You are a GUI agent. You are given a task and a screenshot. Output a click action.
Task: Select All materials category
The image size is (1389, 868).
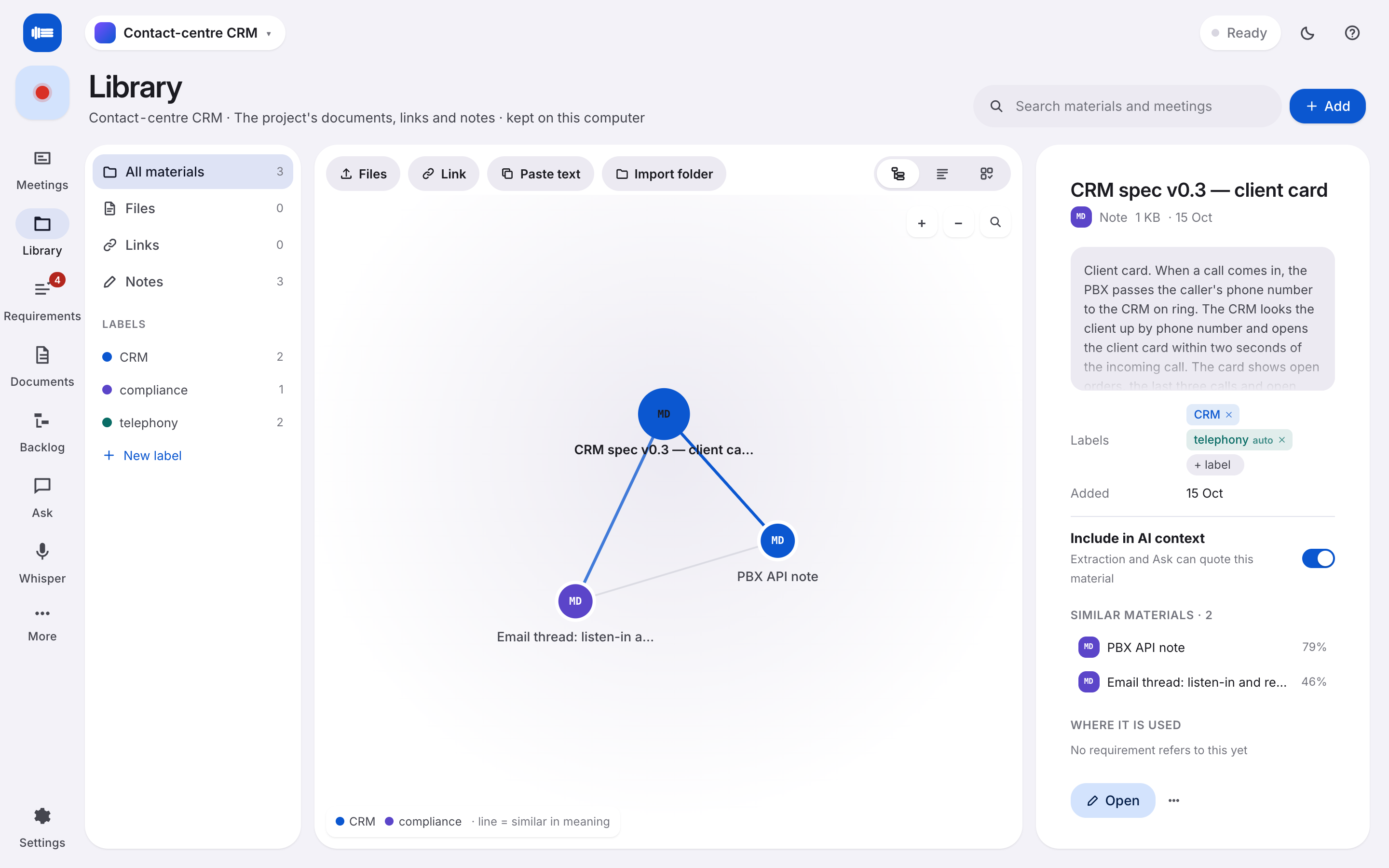(193, 172)
